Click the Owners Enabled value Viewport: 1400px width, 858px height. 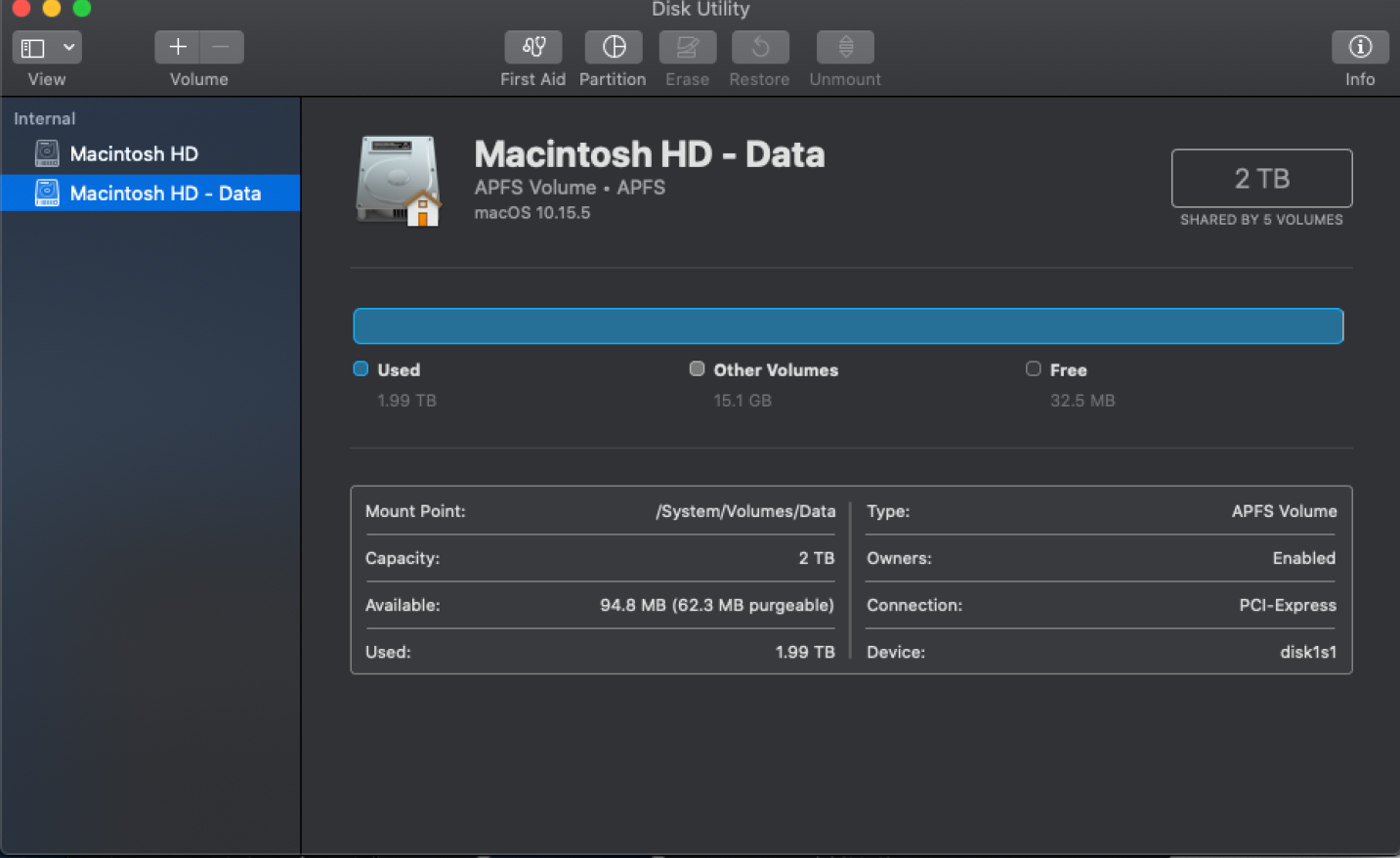(x=1304, y=558)
